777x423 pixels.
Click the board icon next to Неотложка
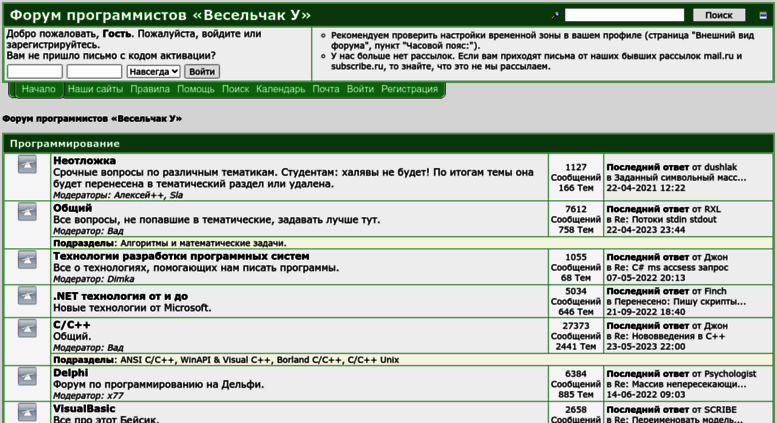27,164
